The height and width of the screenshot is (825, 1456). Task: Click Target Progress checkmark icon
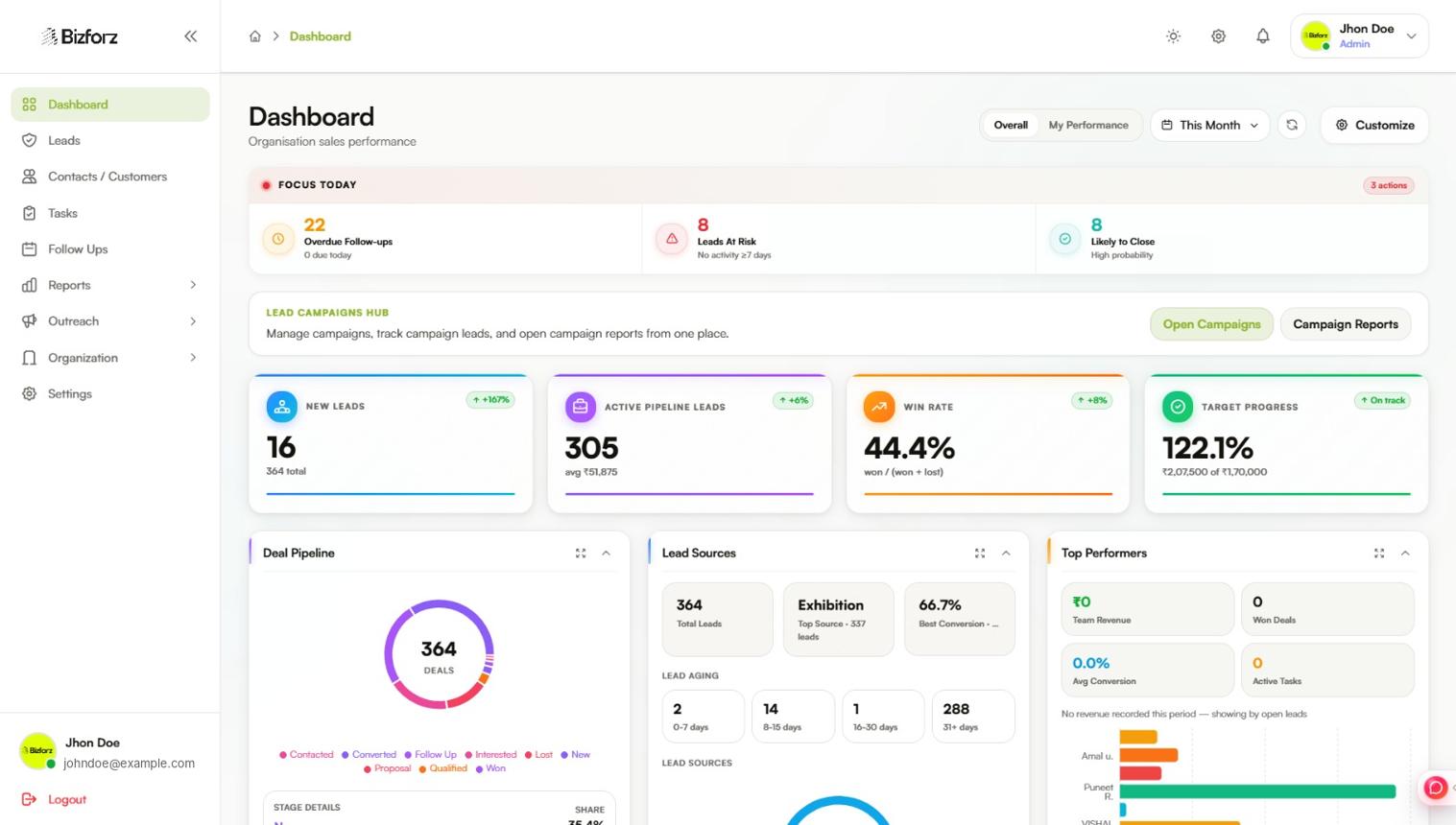click(x=1178, y=407)
